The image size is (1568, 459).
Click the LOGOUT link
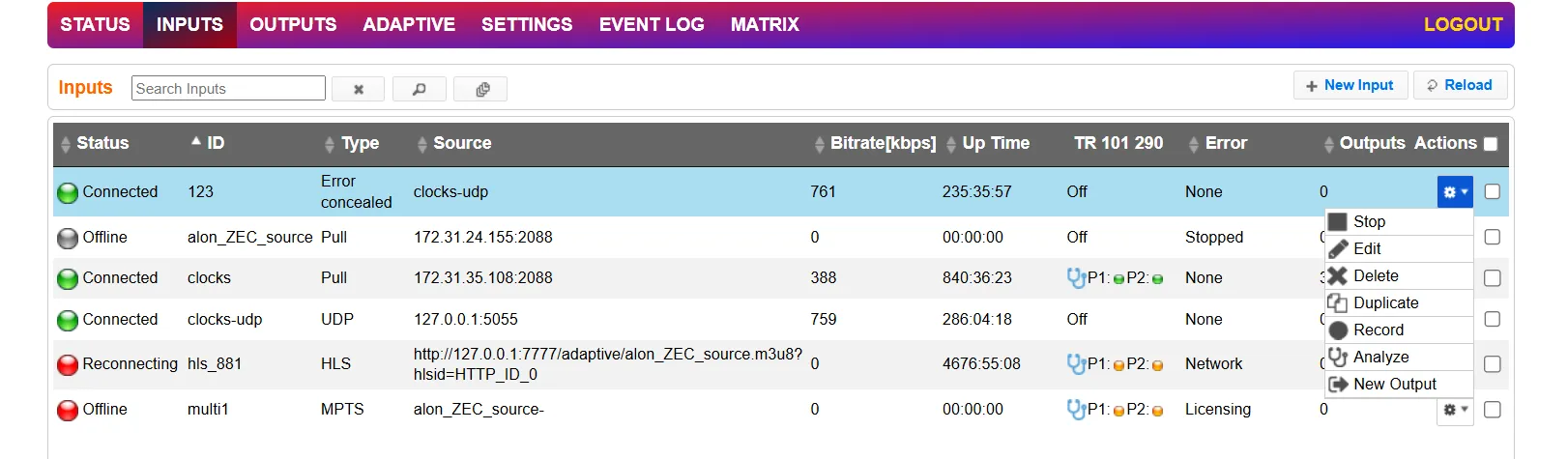point(1463,24)
